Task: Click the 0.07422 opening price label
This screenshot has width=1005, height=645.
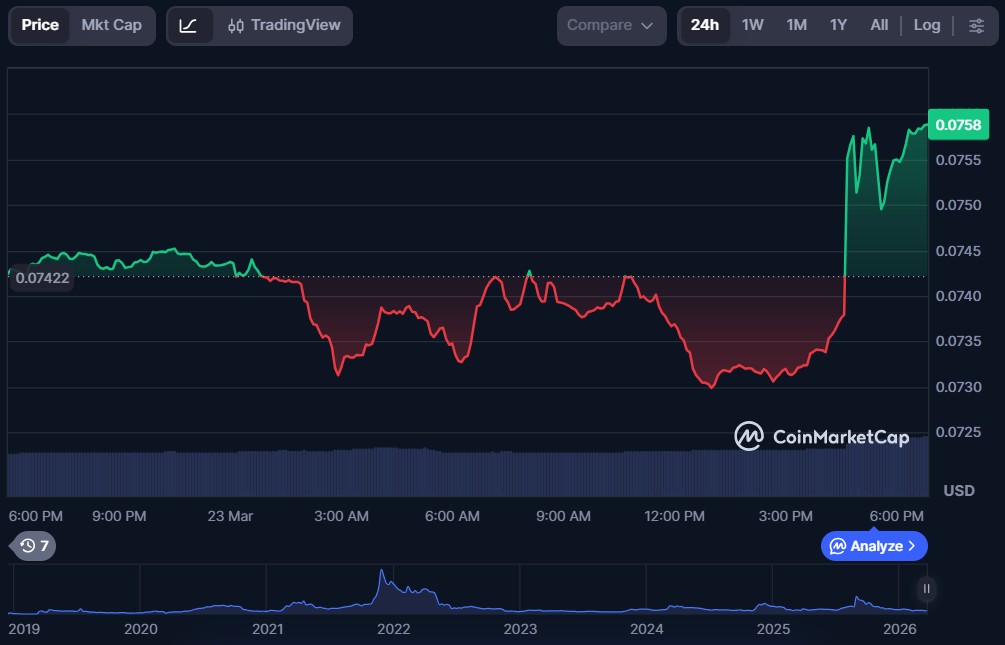Action: 42,279
